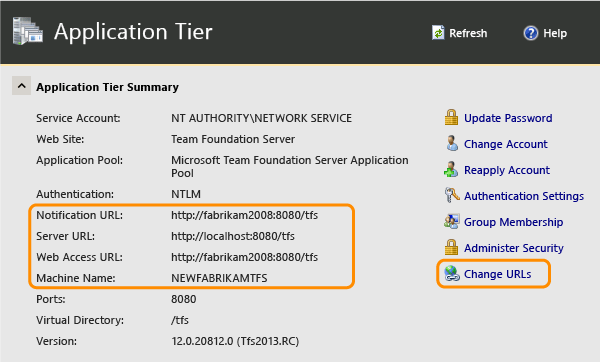Click the Notification URL value http://fabrikam2008:8080/tfs

coord(244,215)
